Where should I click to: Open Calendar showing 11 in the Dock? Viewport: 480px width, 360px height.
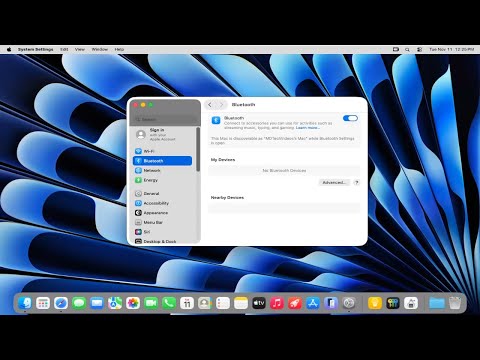pos(187,303)
